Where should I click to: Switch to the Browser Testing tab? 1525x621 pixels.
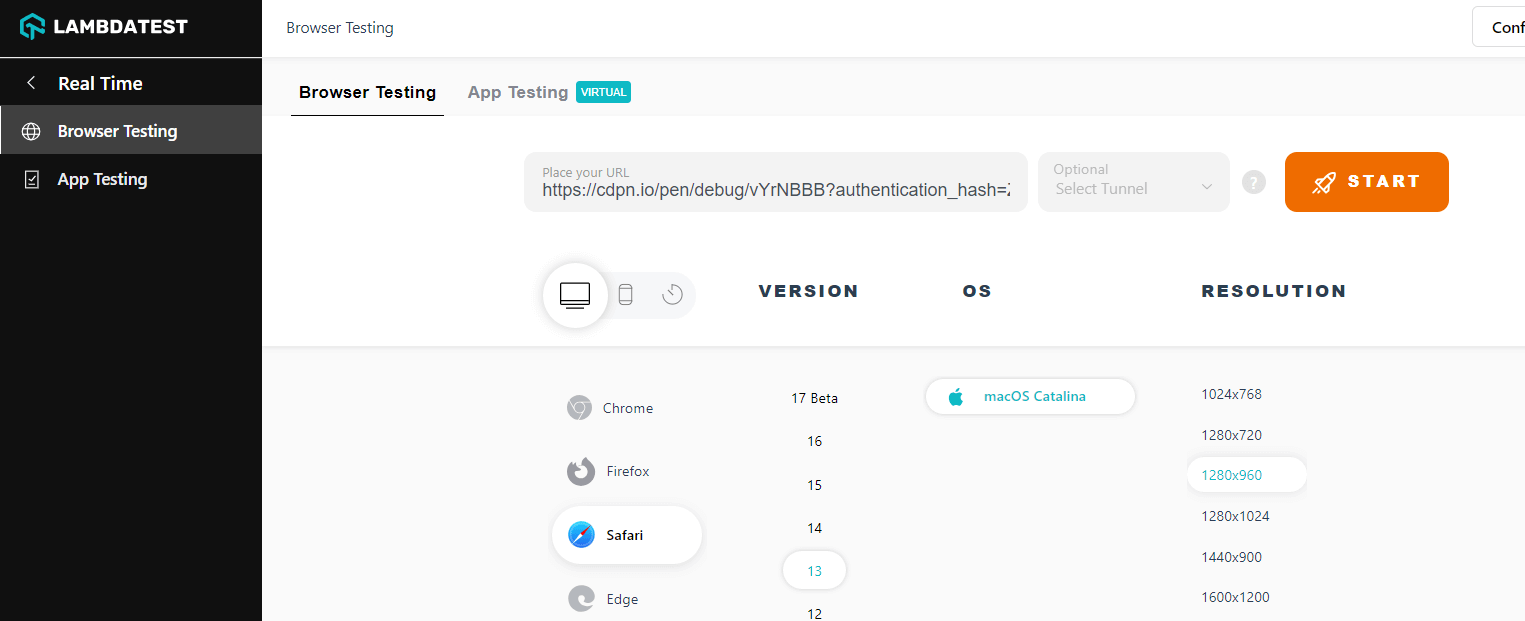point(367,92)
